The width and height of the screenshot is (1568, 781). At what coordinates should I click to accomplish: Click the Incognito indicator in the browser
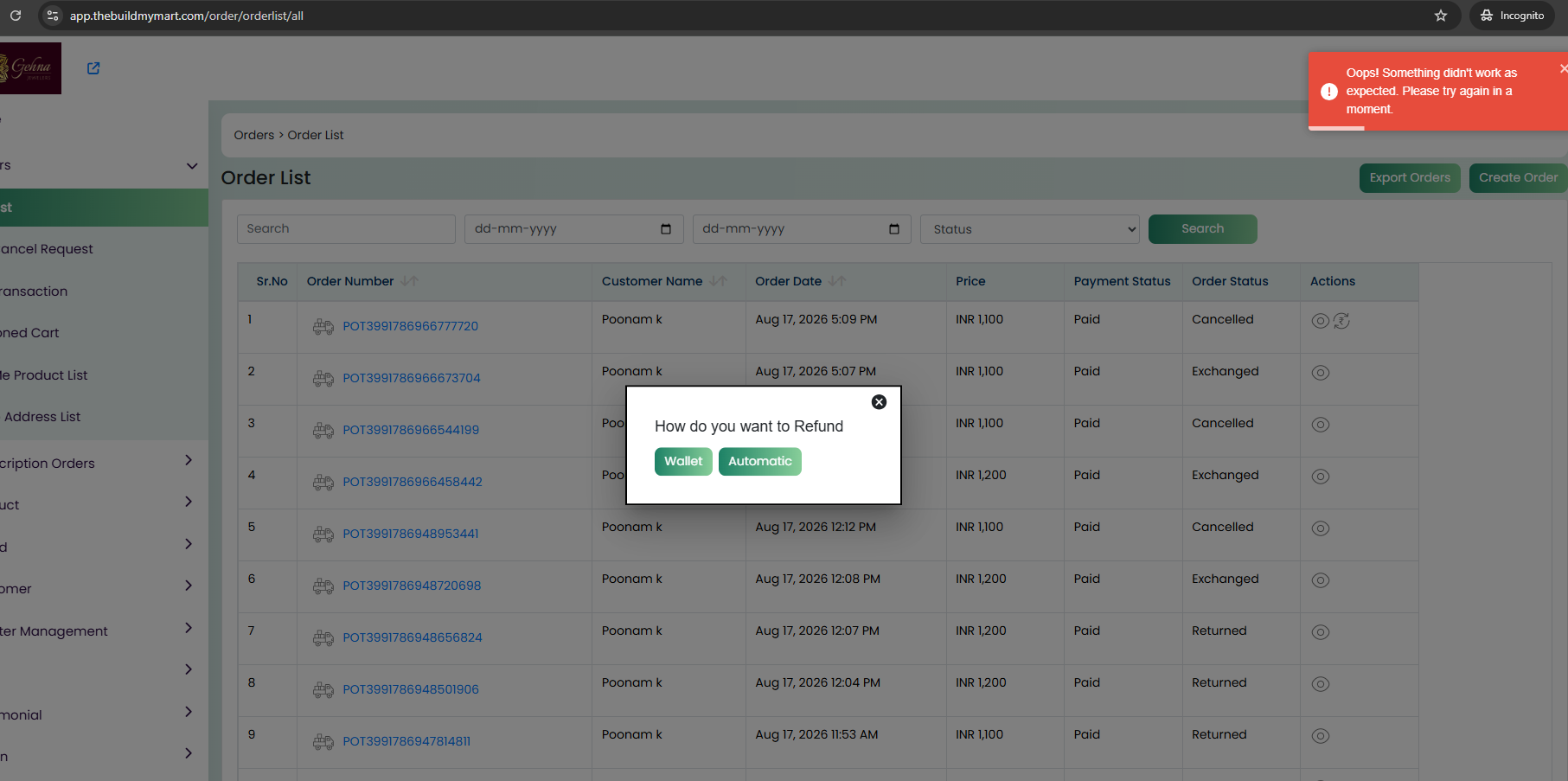point(1512,16)
